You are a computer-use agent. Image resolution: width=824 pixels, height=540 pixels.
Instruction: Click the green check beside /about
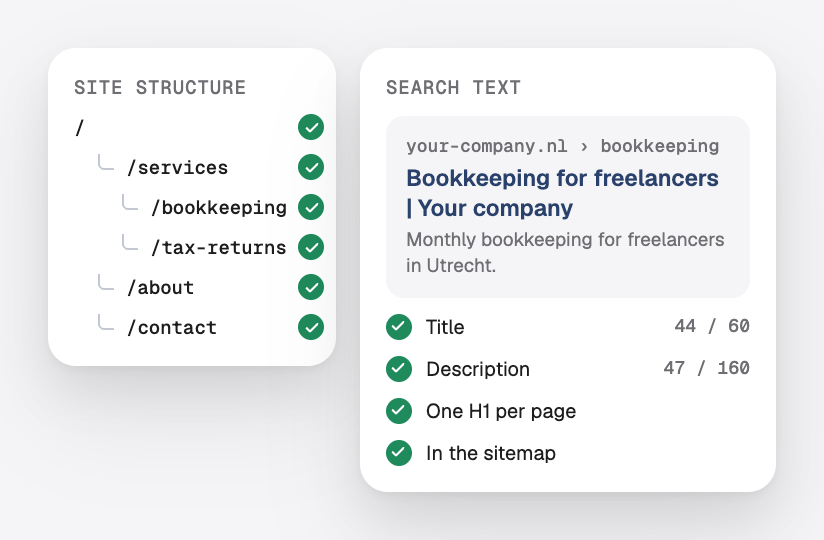coord(311,287)
